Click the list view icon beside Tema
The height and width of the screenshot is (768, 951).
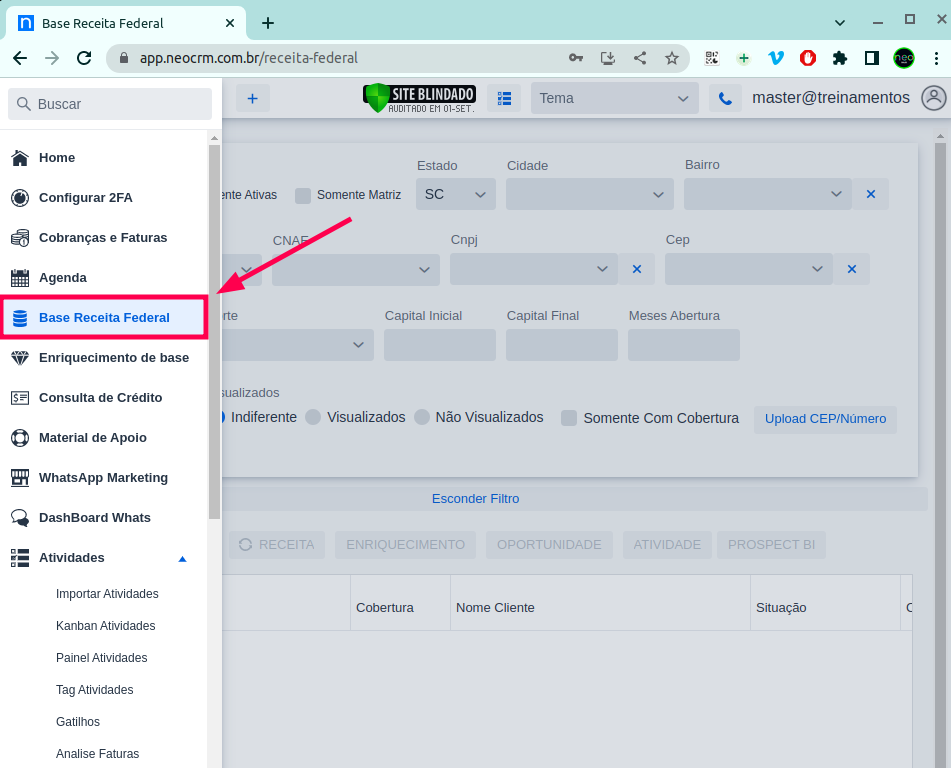[504, 98]
